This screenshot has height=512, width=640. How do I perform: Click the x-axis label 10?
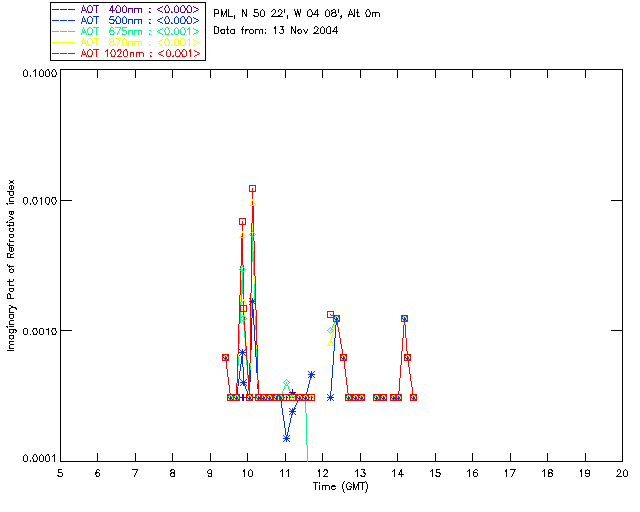[247, 473]
